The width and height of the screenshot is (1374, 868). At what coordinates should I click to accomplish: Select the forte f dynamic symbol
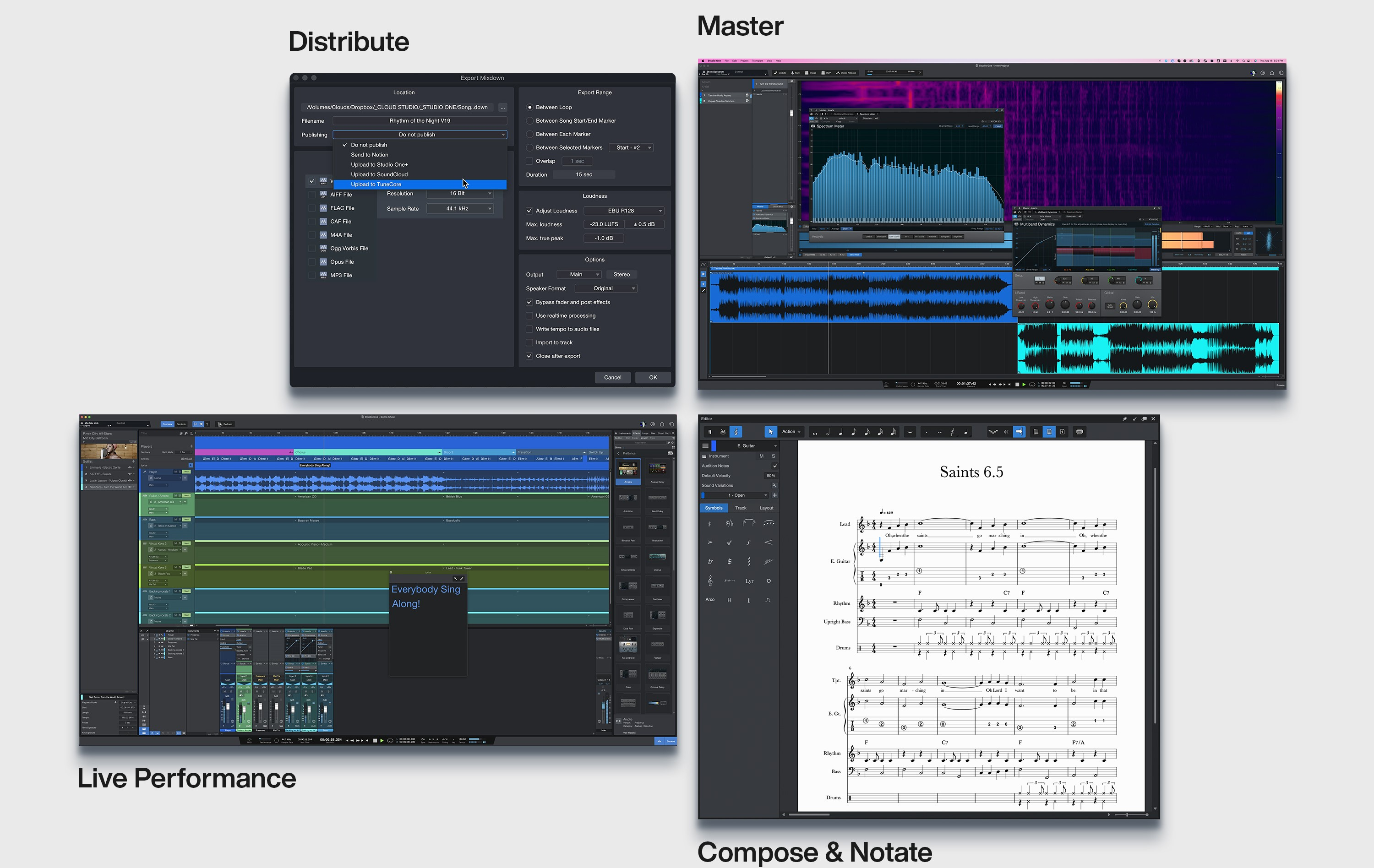point(749,542)
